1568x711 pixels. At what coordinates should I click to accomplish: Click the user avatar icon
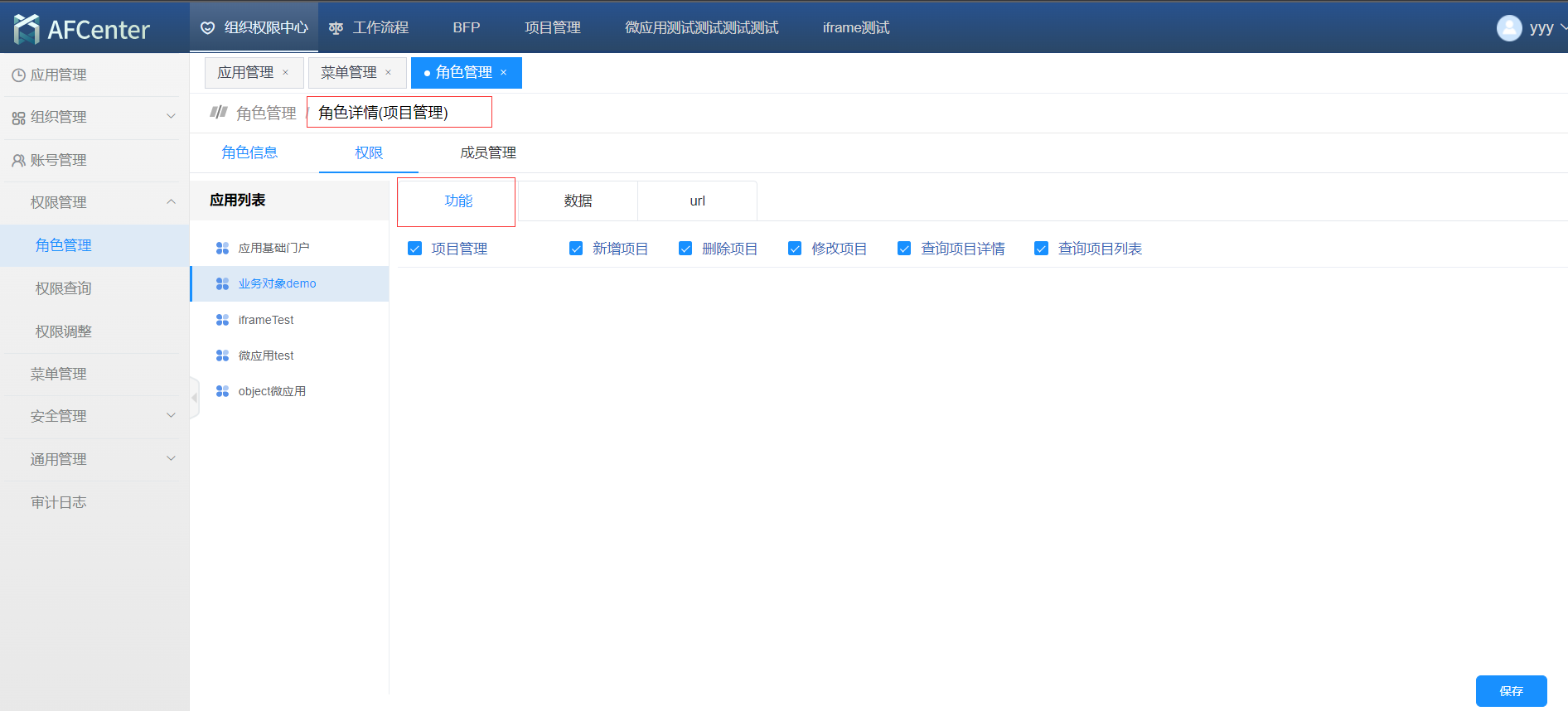point(1508,28)
